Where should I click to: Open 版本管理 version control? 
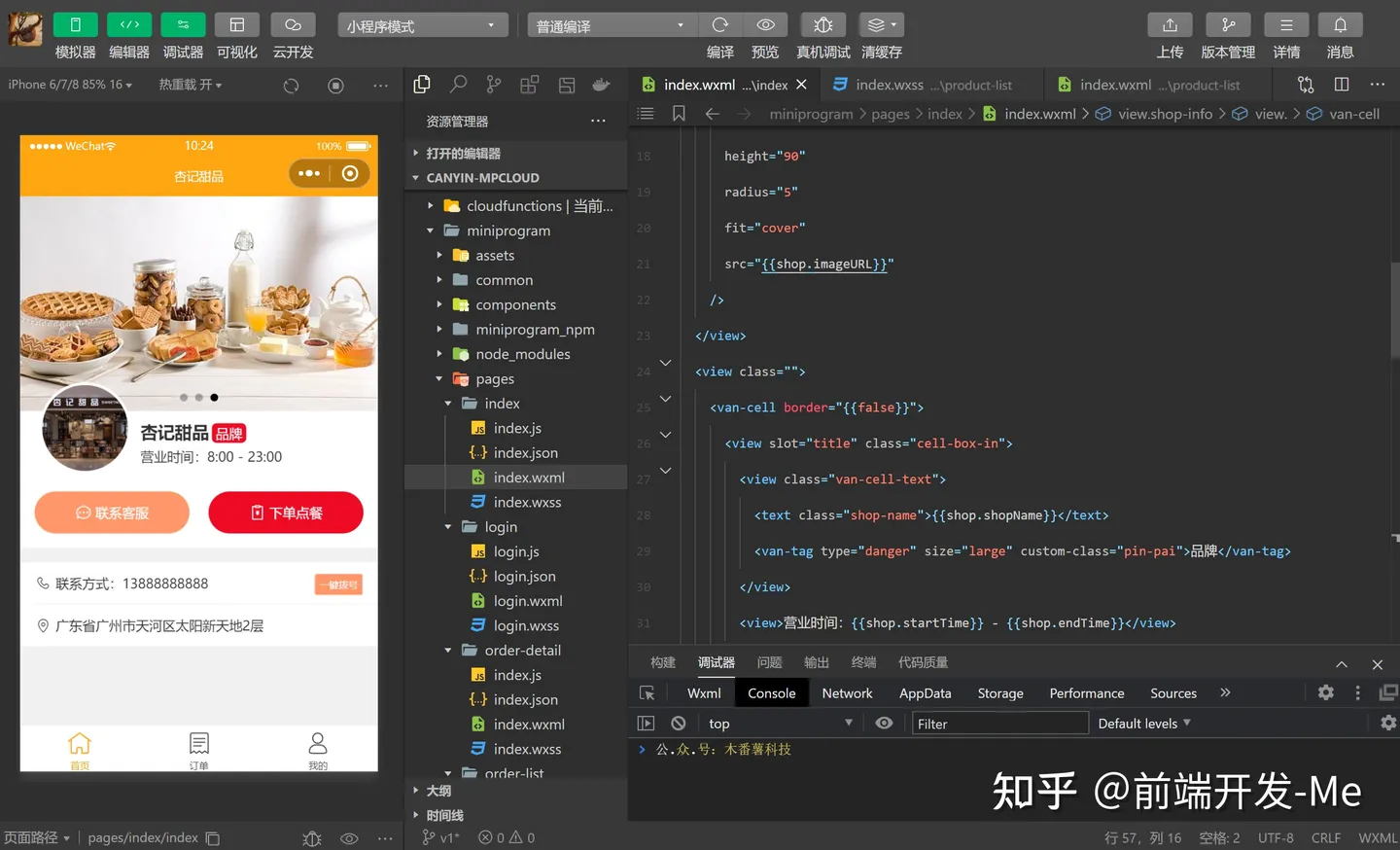click(x=1228, y=25)
